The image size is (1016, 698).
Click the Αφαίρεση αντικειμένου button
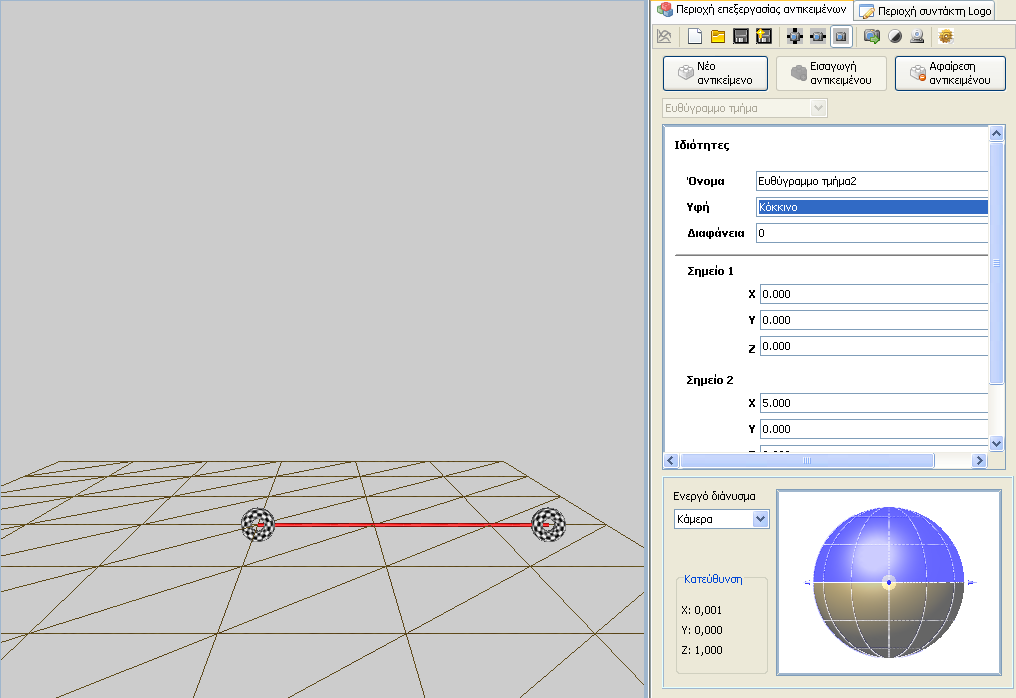[951, 73]
